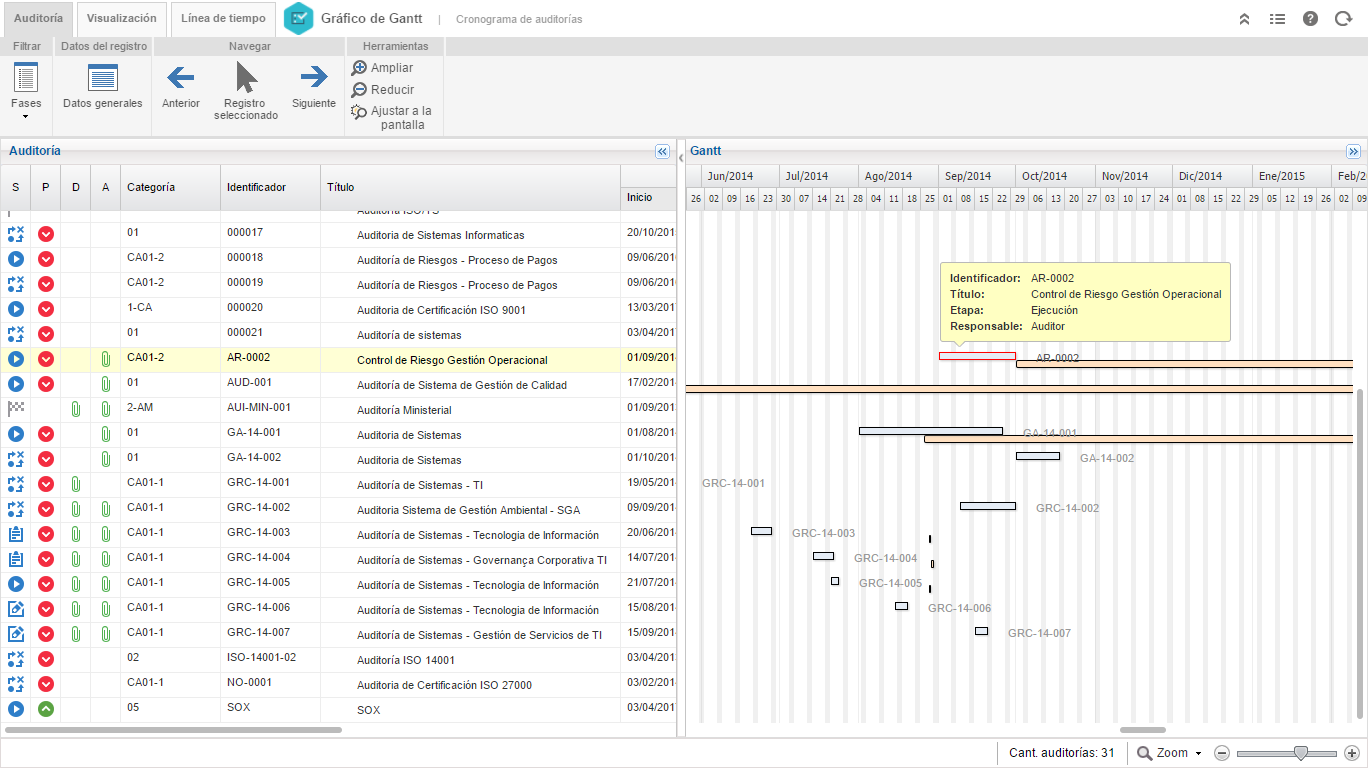1368x768 pixels.
Task: Collapse the Auditoría panel
Action: 662,151
